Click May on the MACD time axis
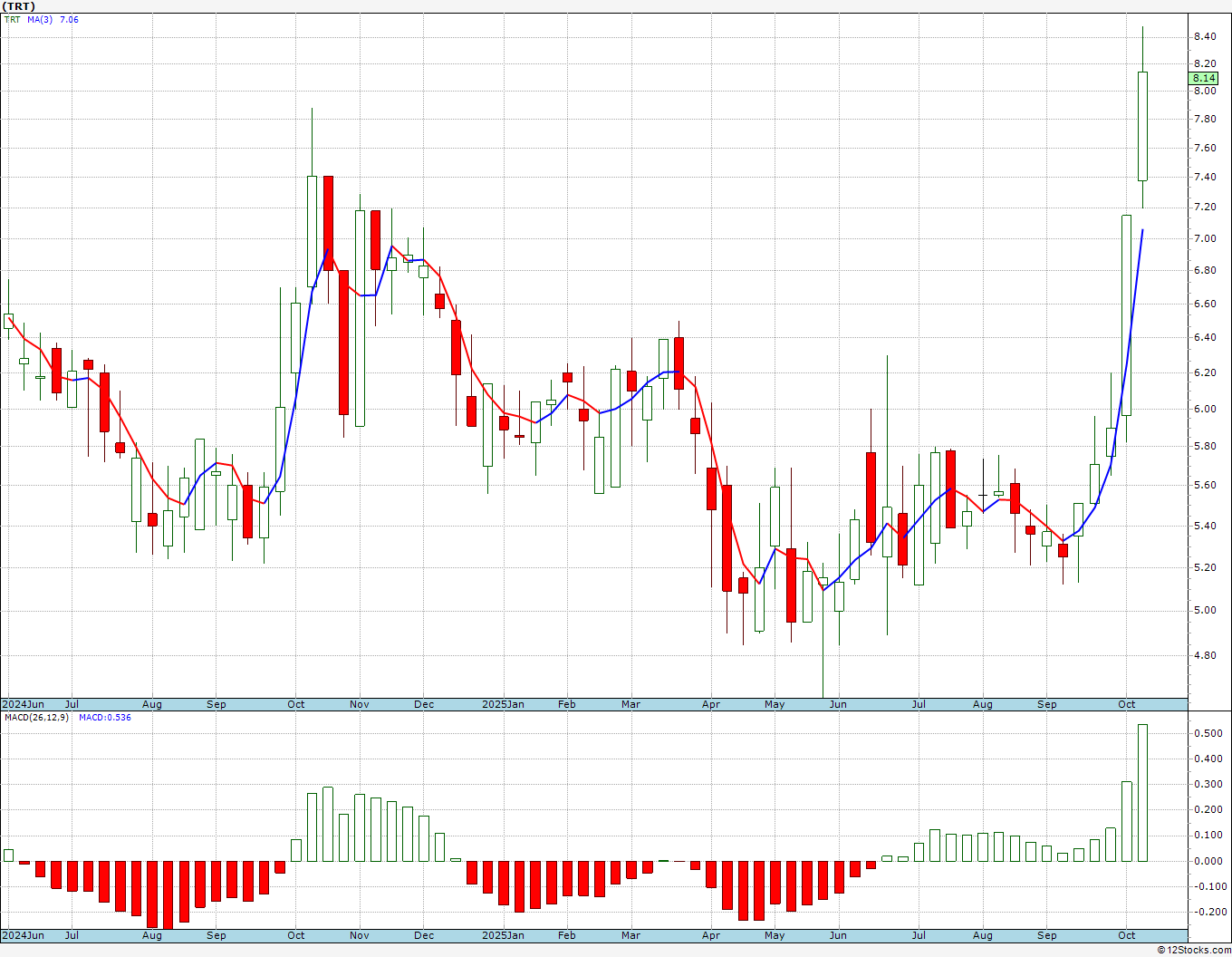 (x=775, y=935)
